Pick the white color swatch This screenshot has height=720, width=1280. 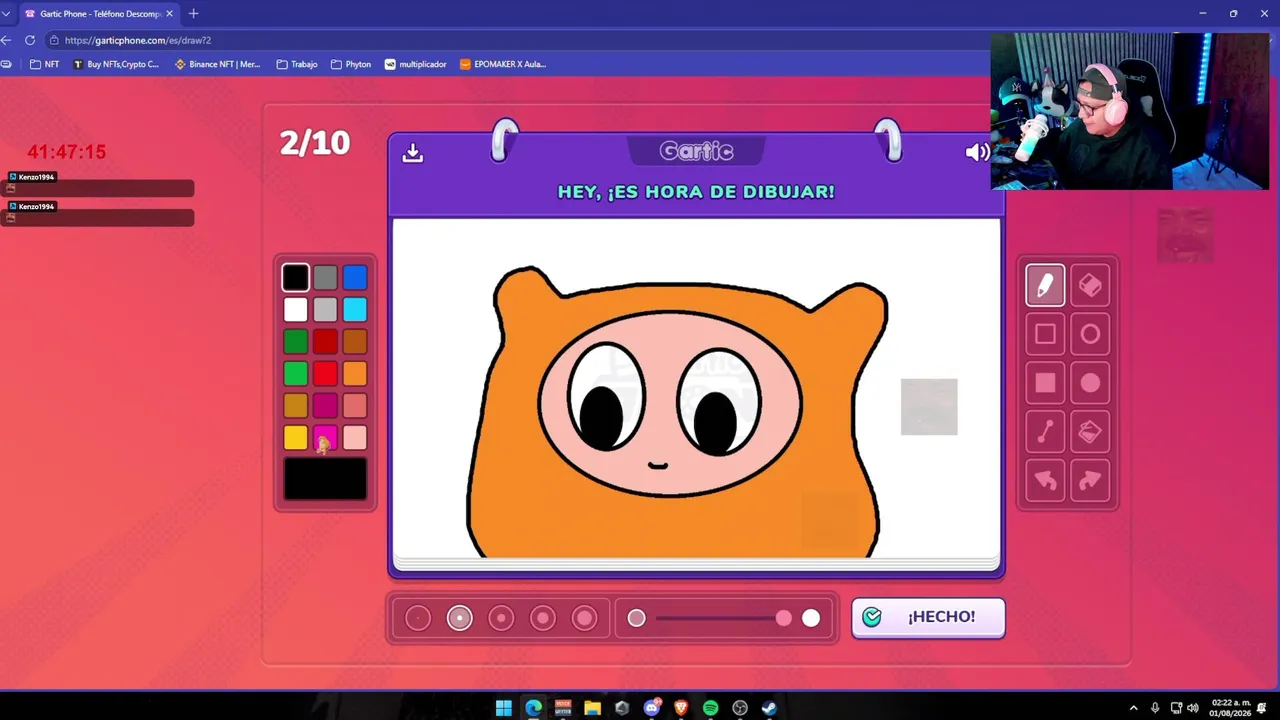[x=295, y=309]
